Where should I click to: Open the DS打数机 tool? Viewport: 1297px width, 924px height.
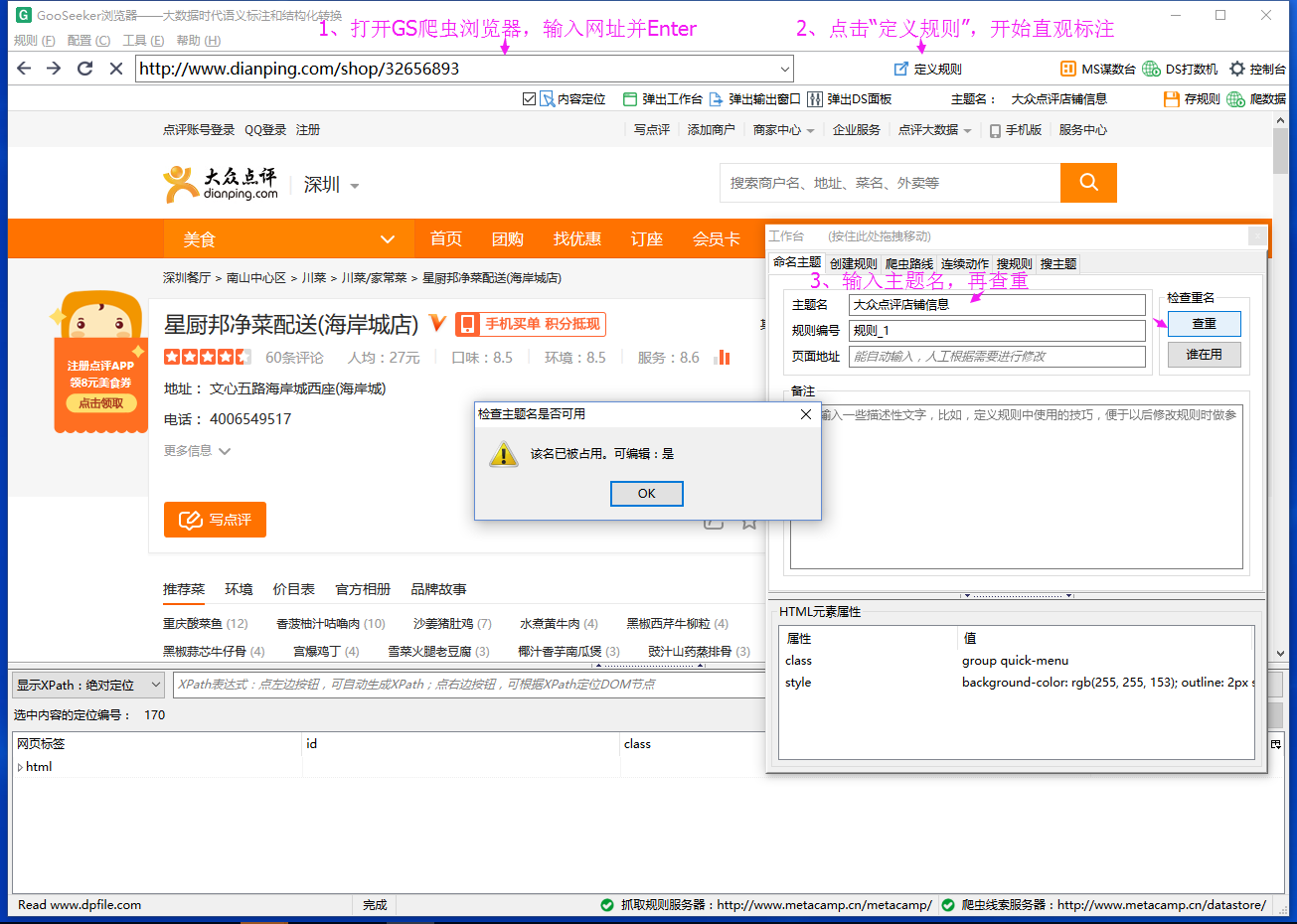(1176, 68)
